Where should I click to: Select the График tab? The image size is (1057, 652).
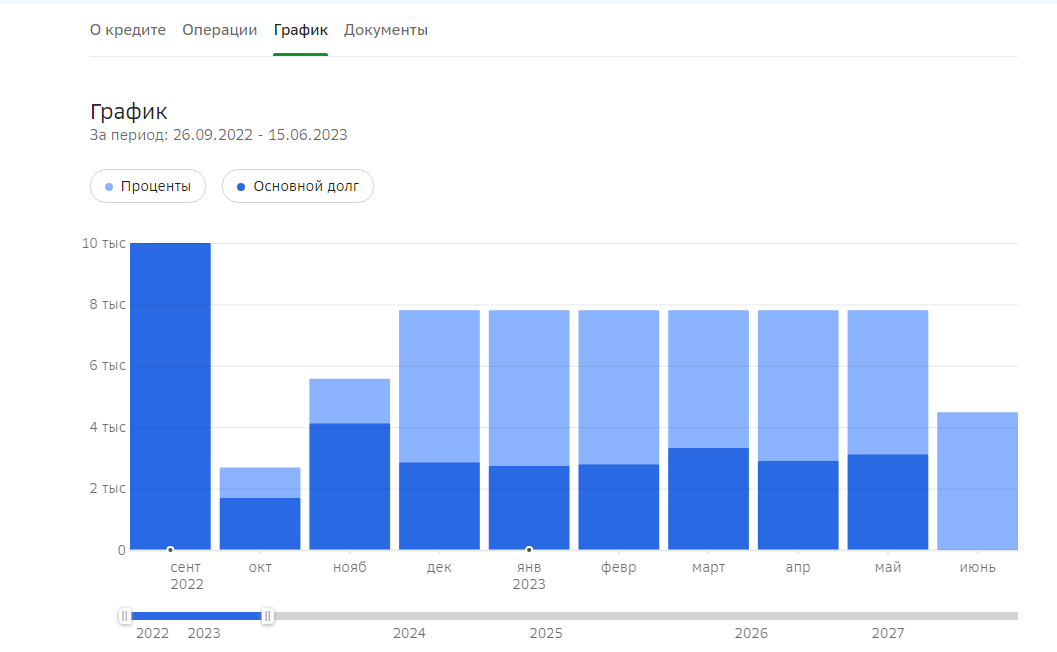tap(301, 30)
